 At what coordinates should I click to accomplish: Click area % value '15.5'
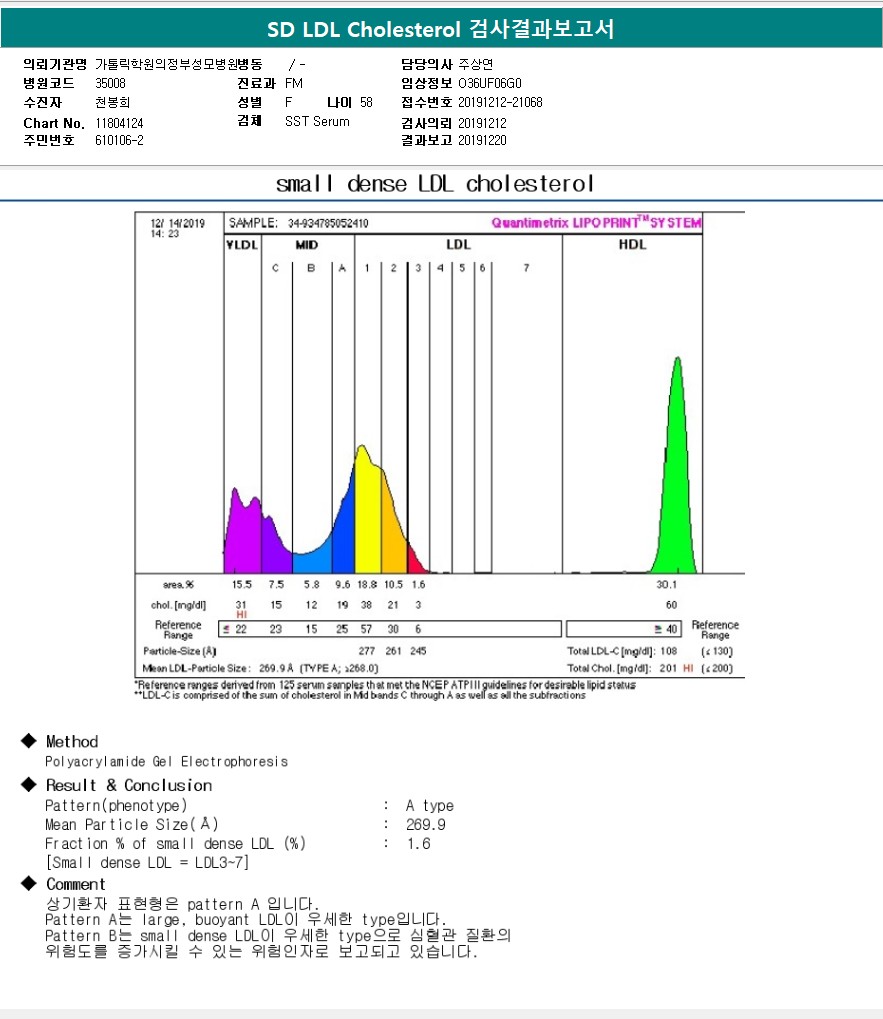coord(242,585)
